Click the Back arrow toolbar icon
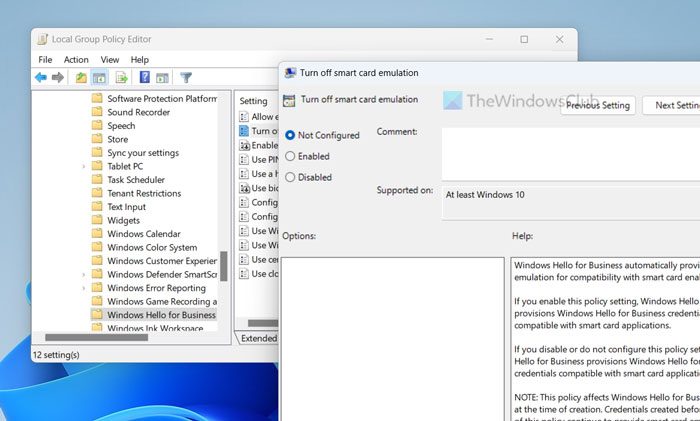Viewport: 700px width, 421px height. [x=41, y=78]
